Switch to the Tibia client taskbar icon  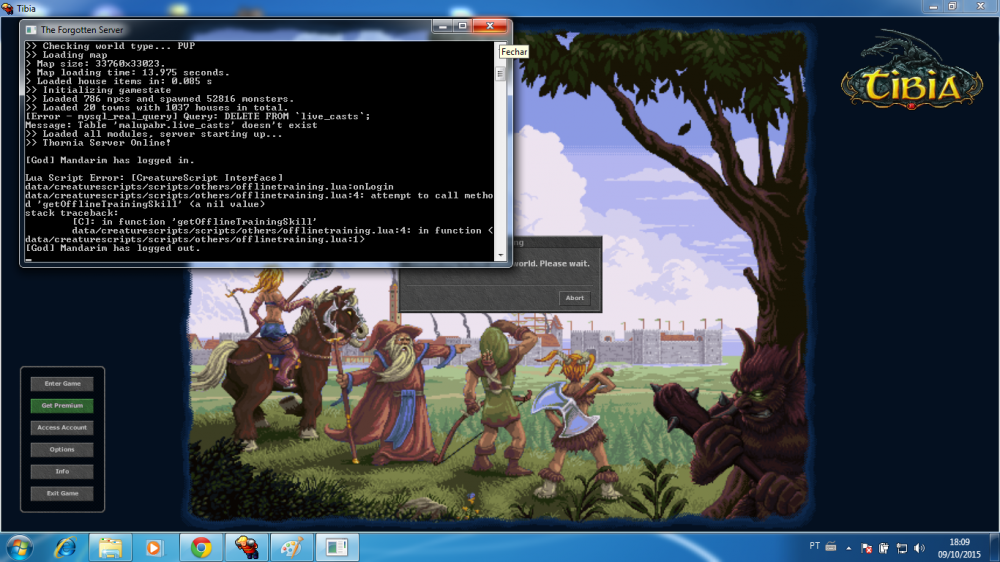click(x=246, y=547)
